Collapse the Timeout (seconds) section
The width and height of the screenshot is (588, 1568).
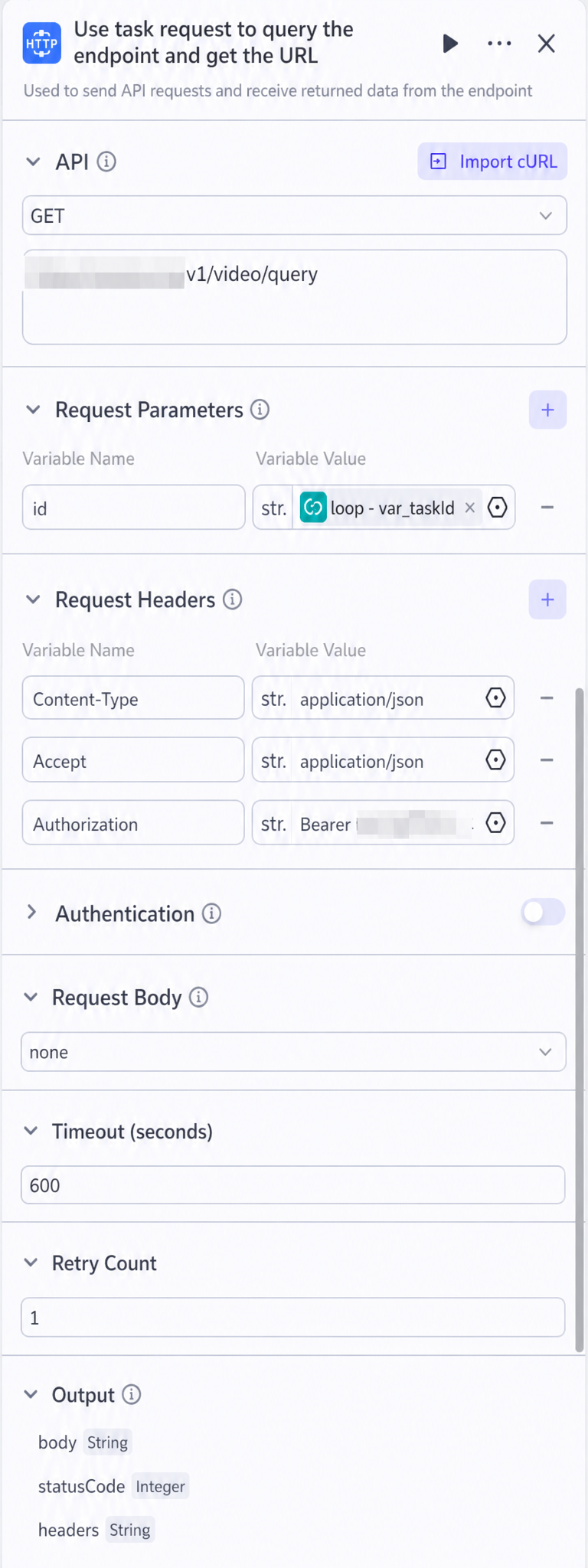tap(31, 1131)
